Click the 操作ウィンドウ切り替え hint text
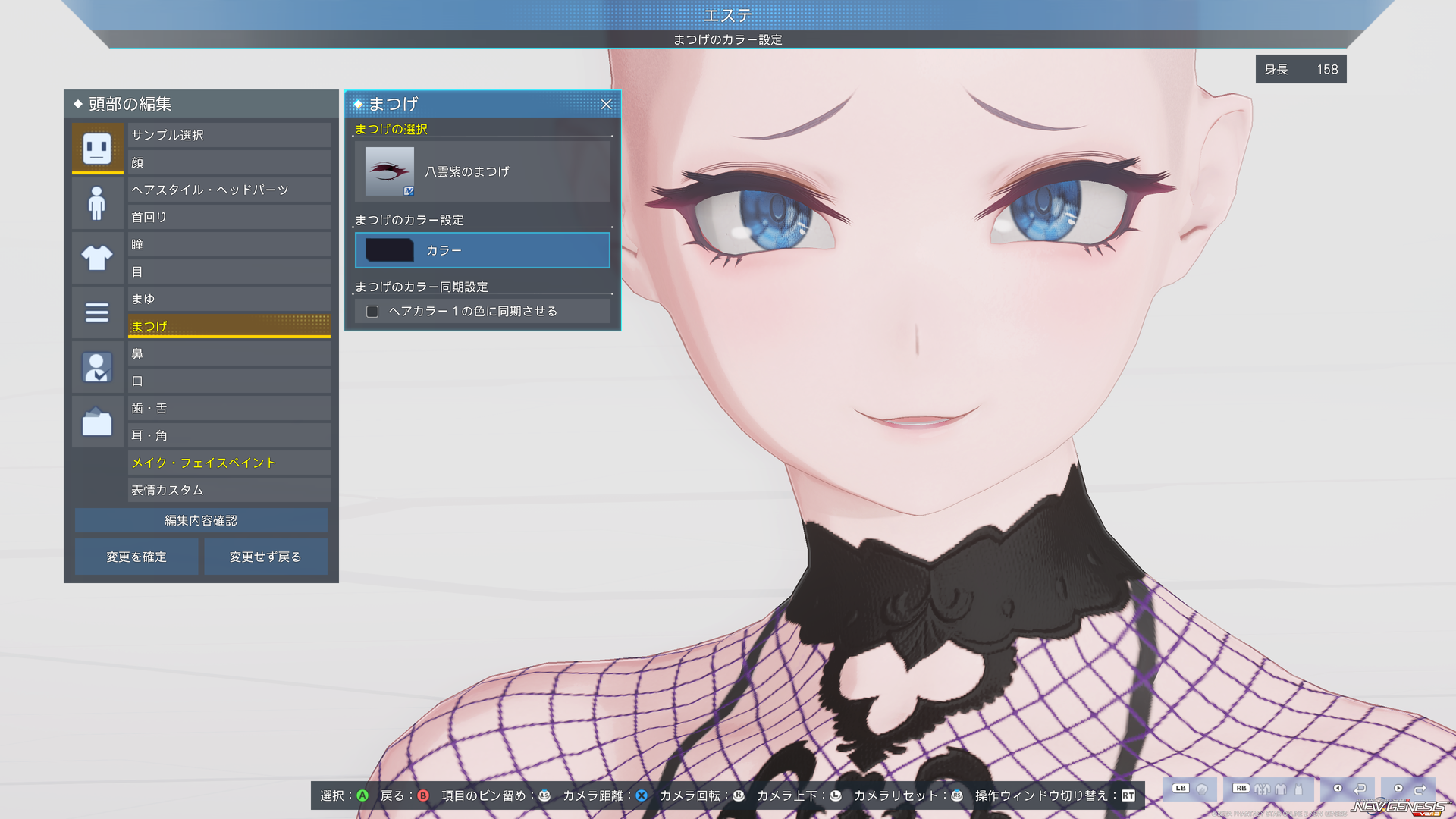This screenshot has height=819, width=1456. (x=1041, y=795)
